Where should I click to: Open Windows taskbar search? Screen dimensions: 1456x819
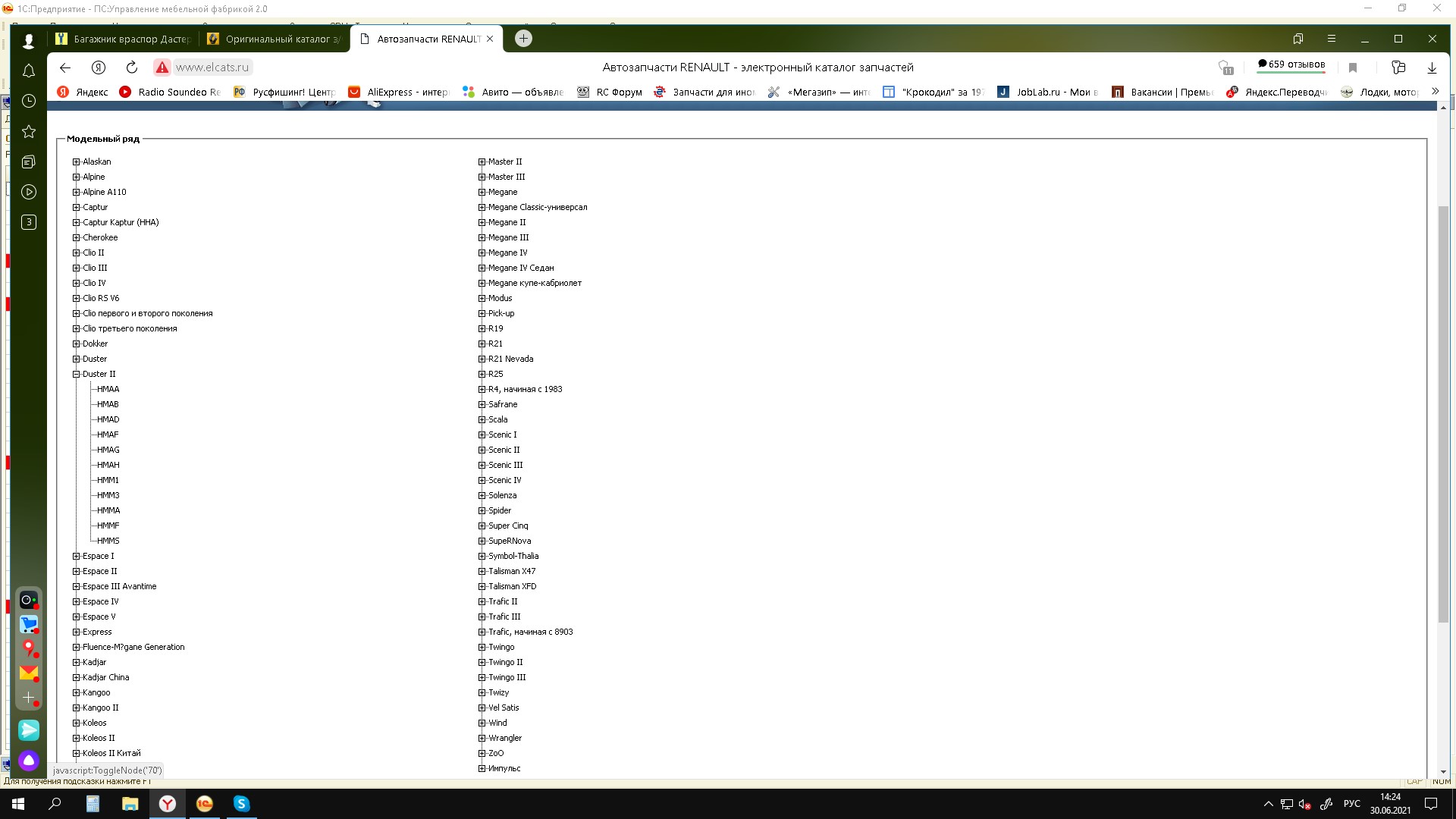click(55, 804)
